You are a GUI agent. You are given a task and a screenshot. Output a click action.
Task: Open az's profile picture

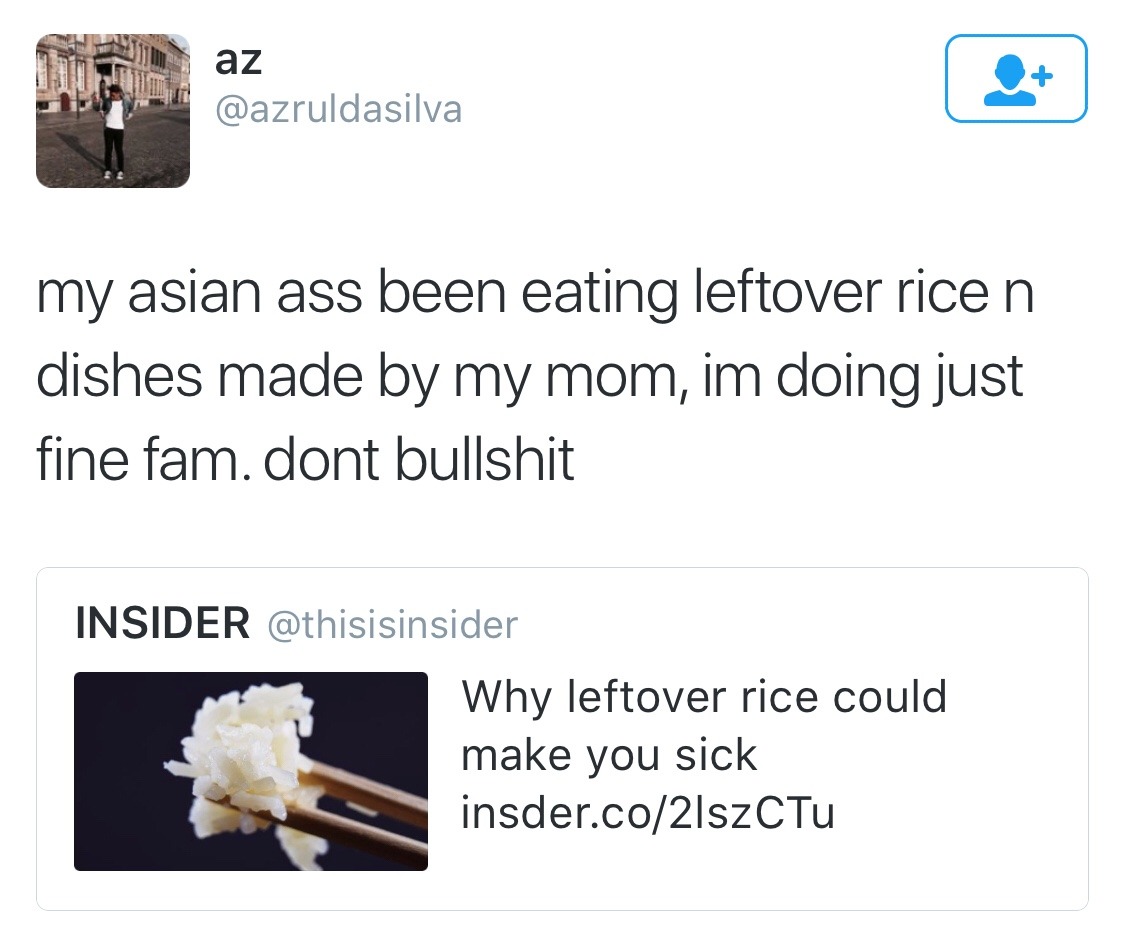point(113,110)
